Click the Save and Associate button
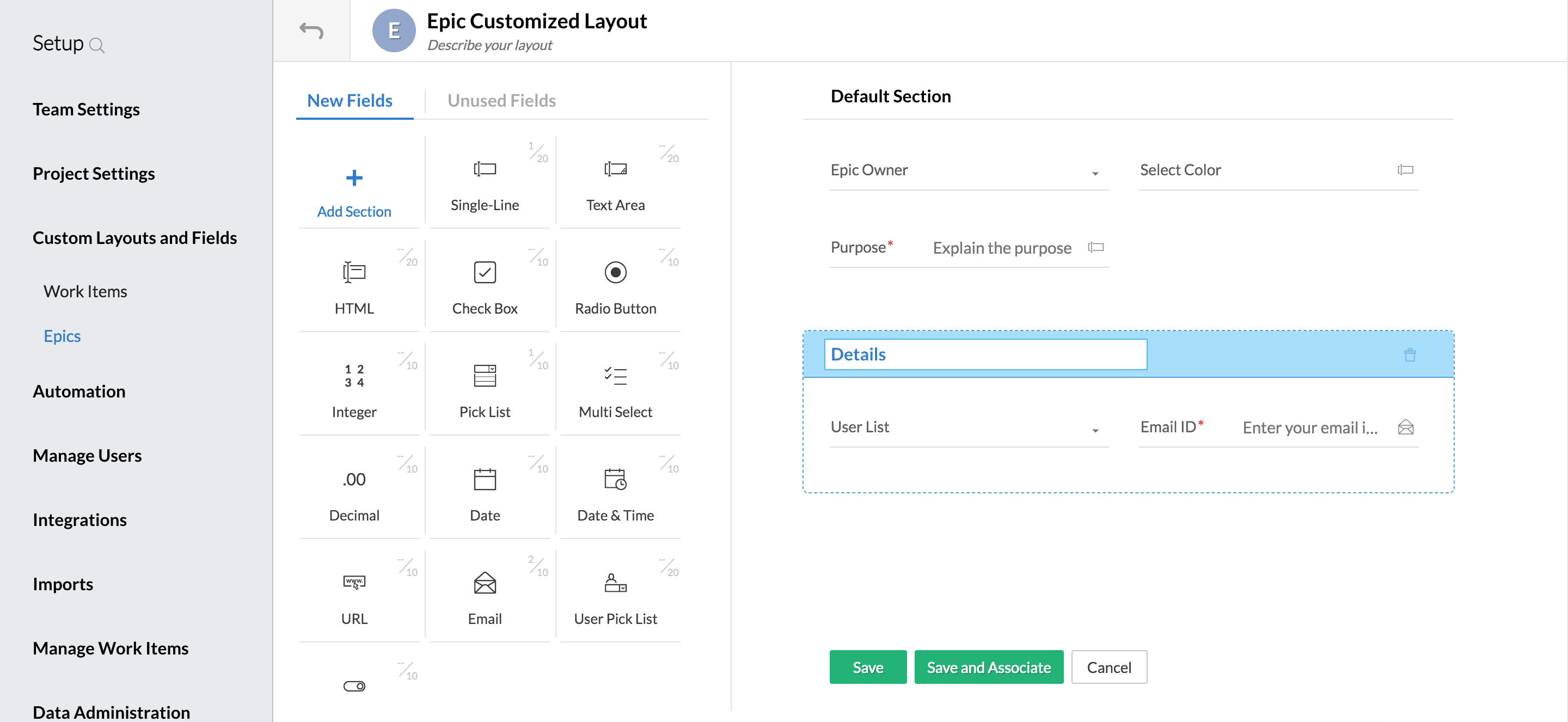 click(x=989, y=666)
